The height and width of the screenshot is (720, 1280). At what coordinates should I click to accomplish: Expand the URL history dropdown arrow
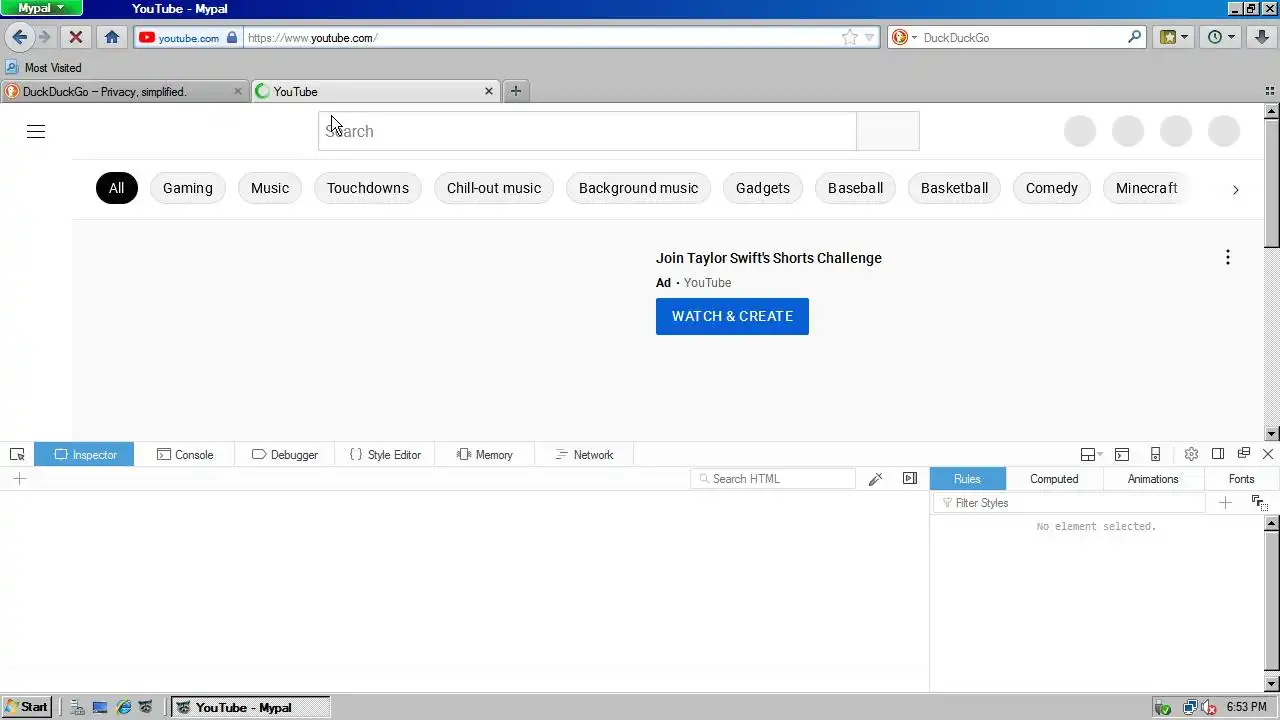click(x=869, y=37)
